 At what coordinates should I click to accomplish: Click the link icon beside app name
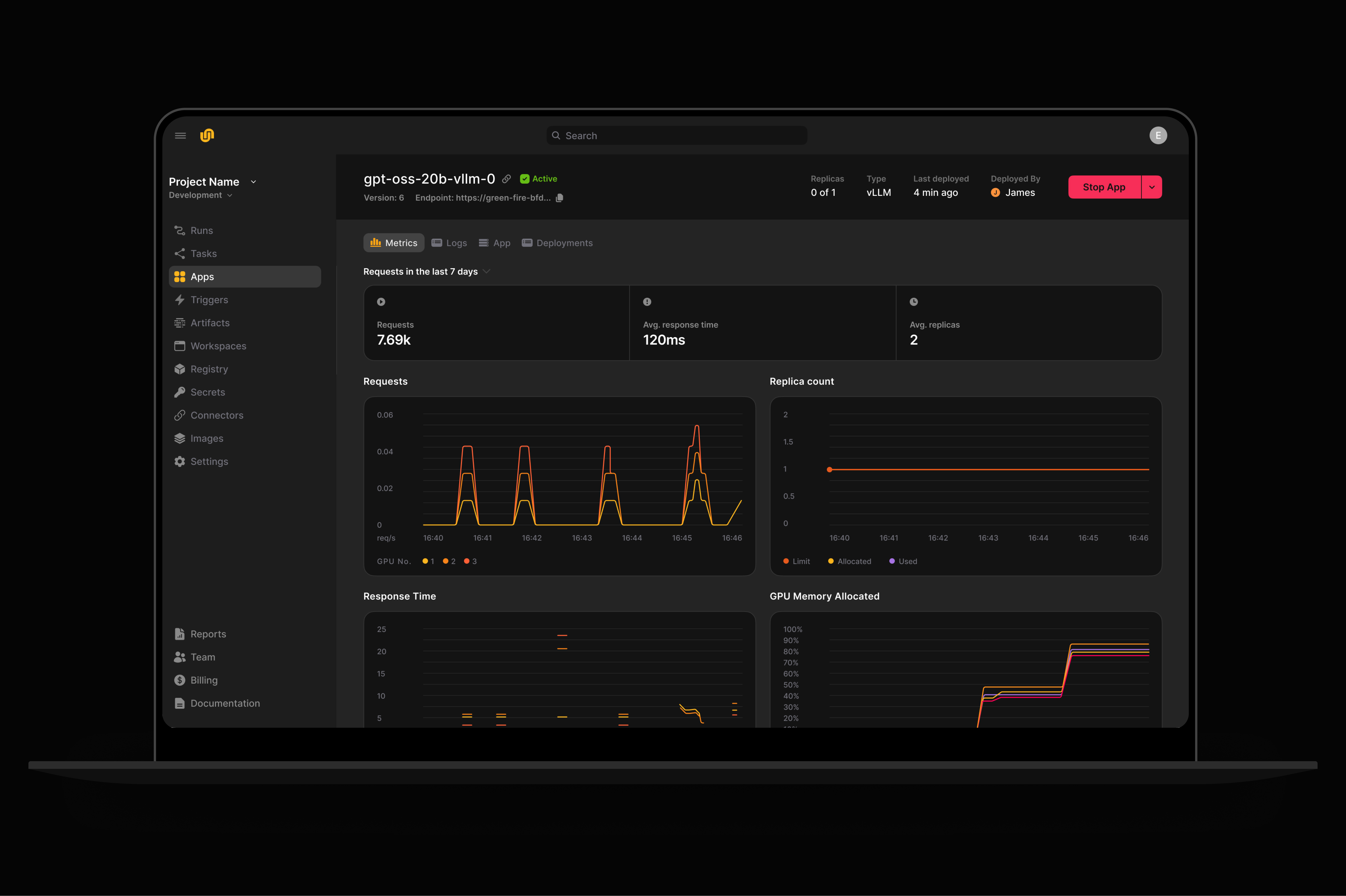[506, 179]
